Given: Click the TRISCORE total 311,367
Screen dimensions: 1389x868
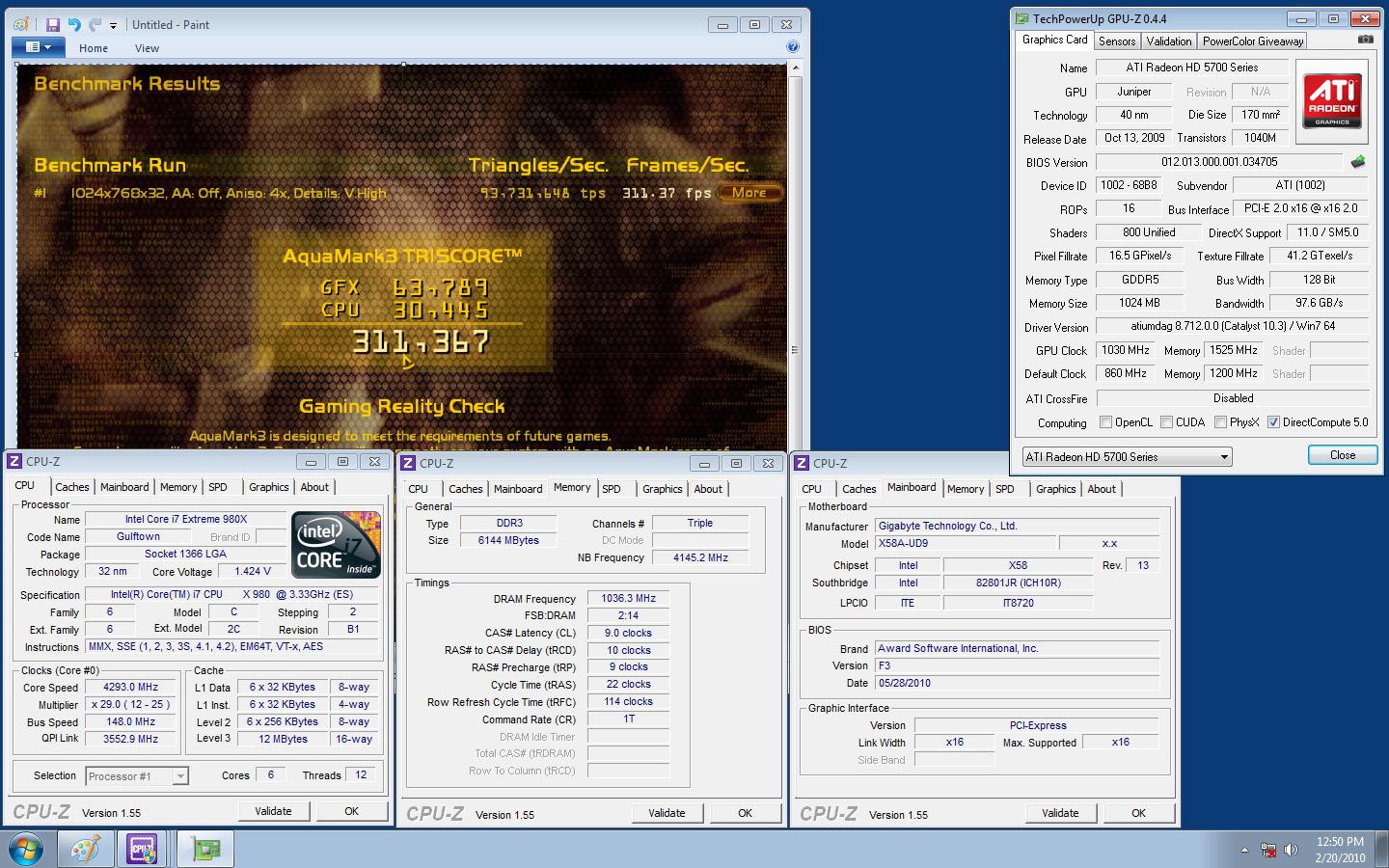Looking at the screenshot, I should pos(422,341).
